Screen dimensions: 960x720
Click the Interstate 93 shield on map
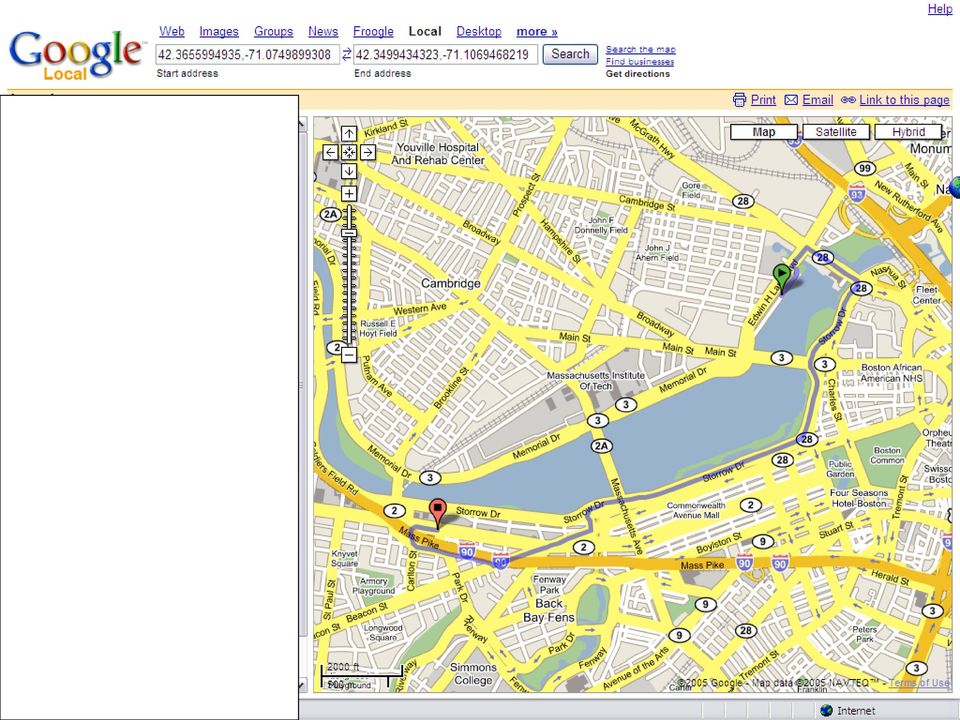coord(857,193)
